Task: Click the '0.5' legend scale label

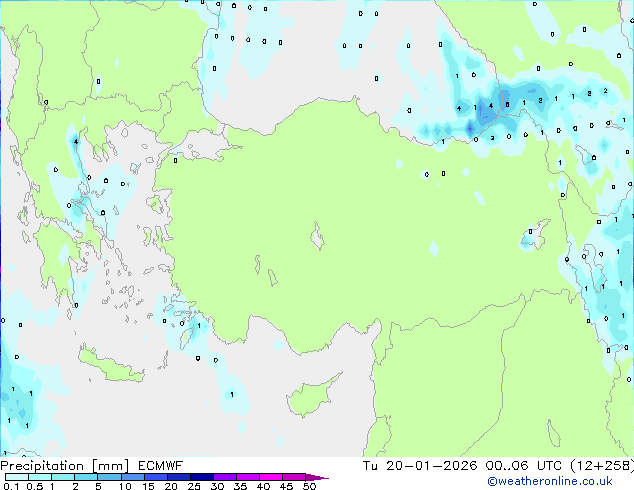Action: [x=35, y=486]
